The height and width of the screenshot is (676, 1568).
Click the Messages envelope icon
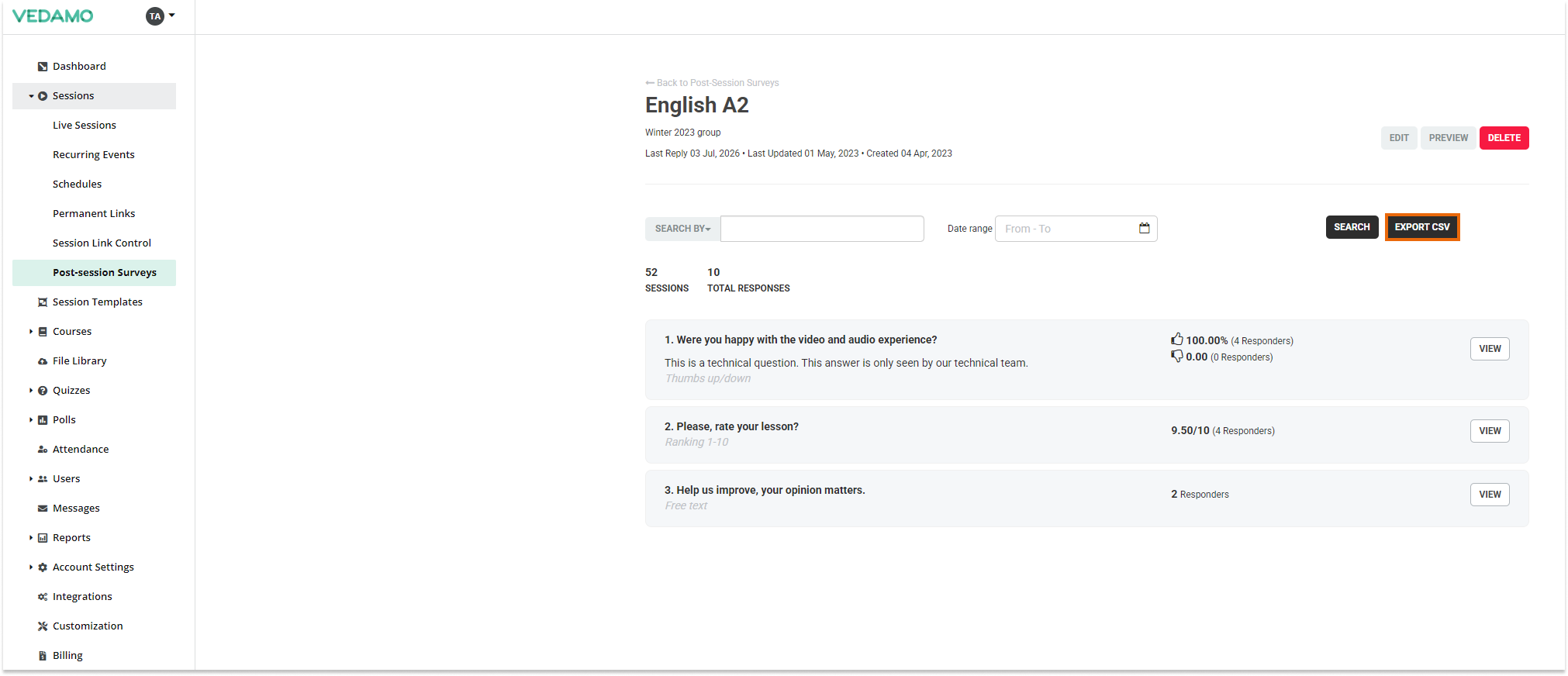click(43, 509)
